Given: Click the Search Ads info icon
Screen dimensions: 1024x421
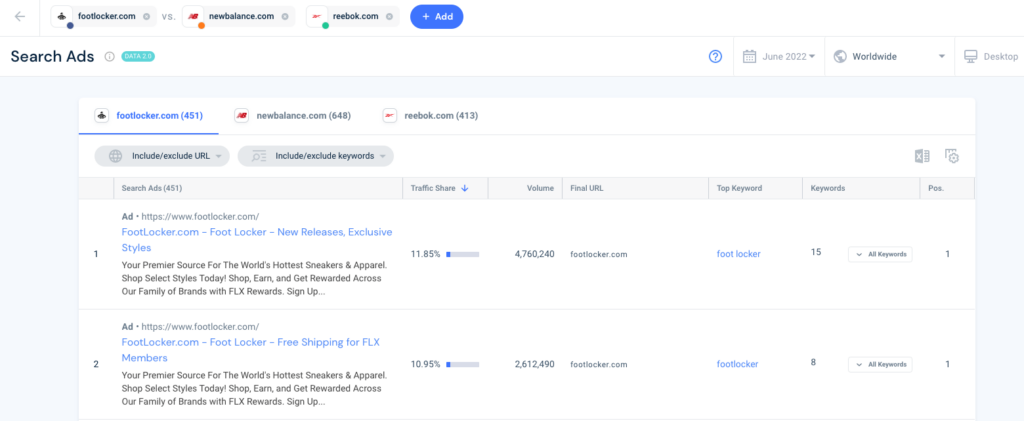Looking at the screenshot, I should pyautogui.click(x=109, y=57).
